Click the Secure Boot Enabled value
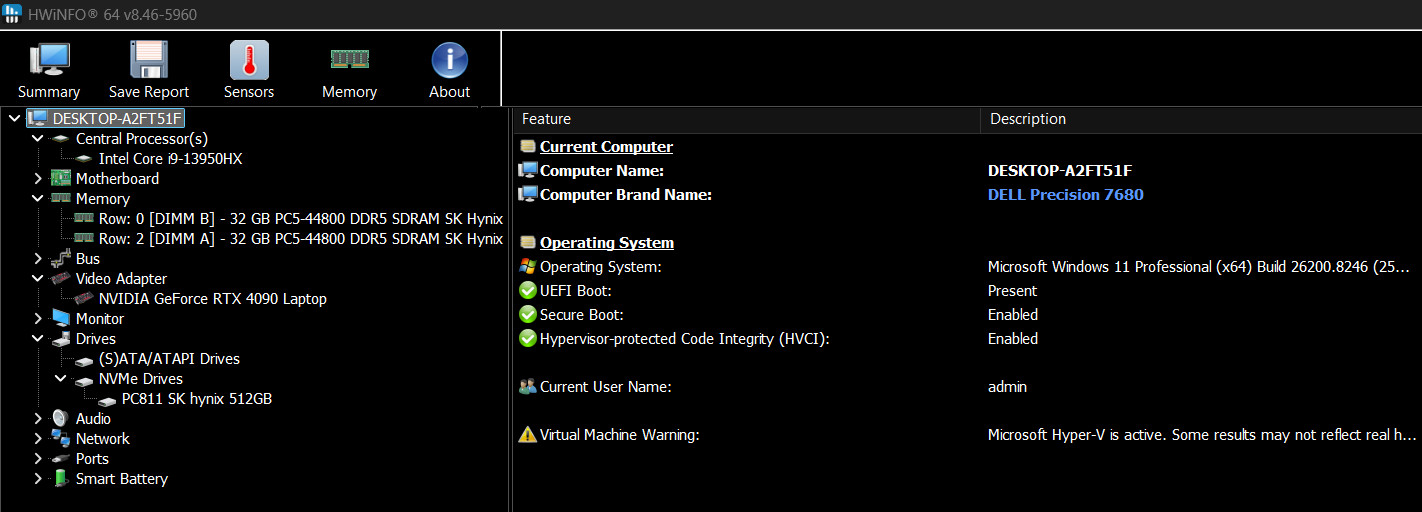Screen dimensions: 1422x512 click(x=1013, y=315)
